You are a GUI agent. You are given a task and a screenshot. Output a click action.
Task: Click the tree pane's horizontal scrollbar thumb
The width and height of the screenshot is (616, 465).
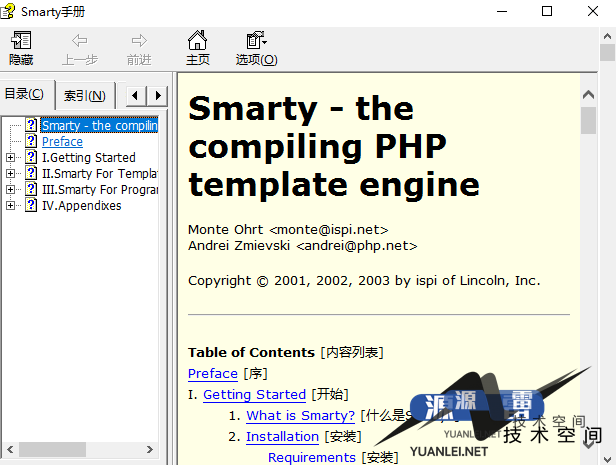point(53,449)
